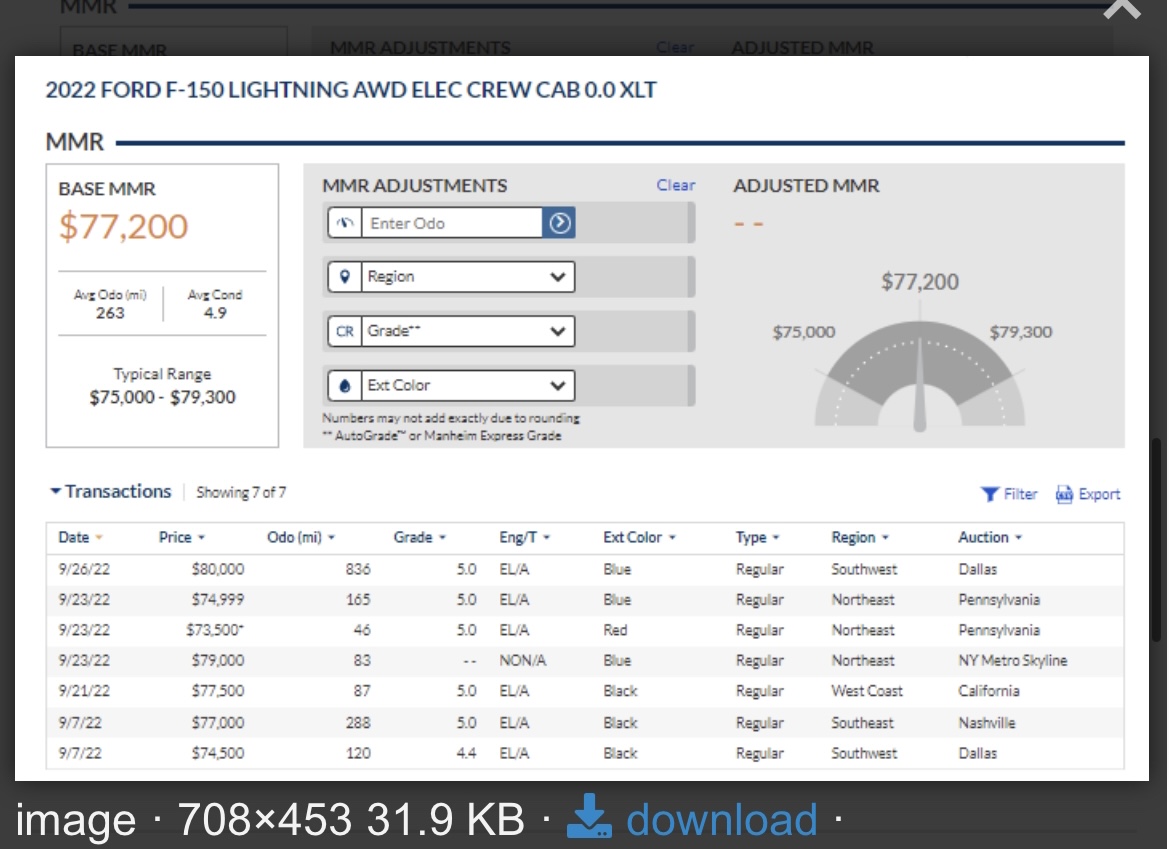Sort transactions by Odo (mi) column
The image size is (1169, 849).
tap(301, 537)
